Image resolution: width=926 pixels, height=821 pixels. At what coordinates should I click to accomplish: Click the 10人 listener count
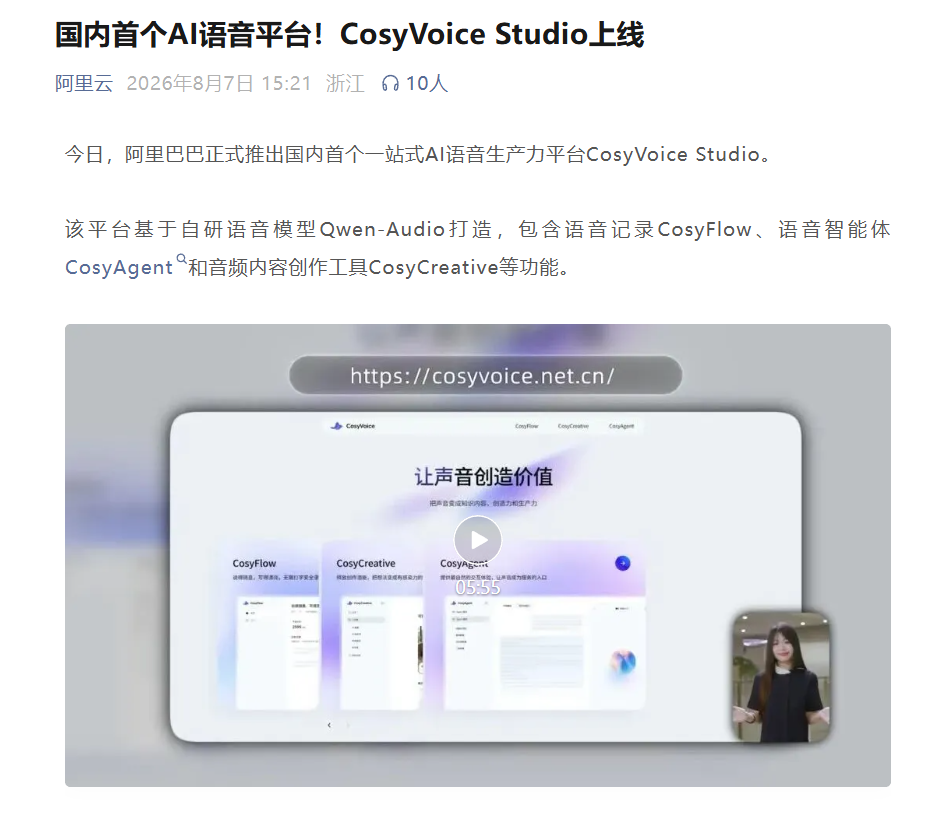(426, 83)
